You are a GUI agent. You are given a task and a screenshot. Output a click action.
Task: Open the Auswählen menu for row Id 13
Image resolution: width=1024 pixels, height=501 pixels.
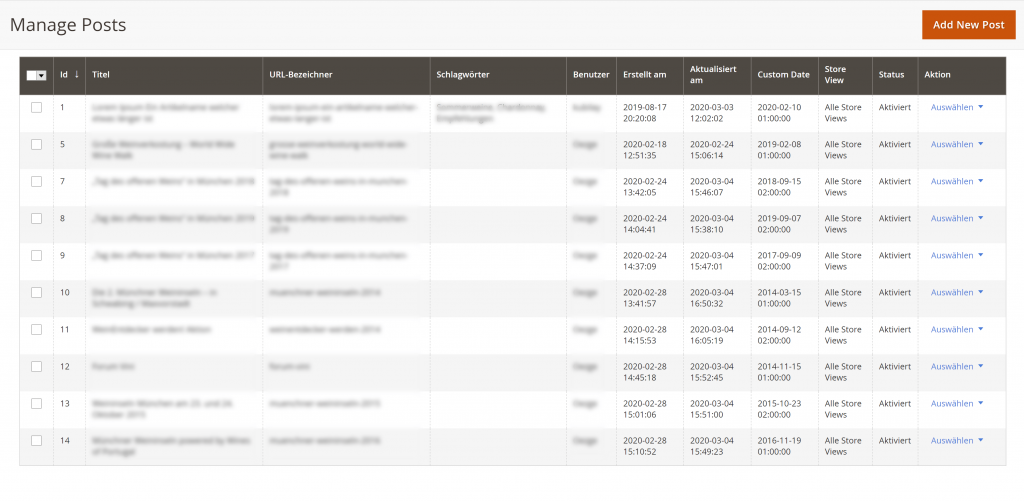click(x=957, y=404)
